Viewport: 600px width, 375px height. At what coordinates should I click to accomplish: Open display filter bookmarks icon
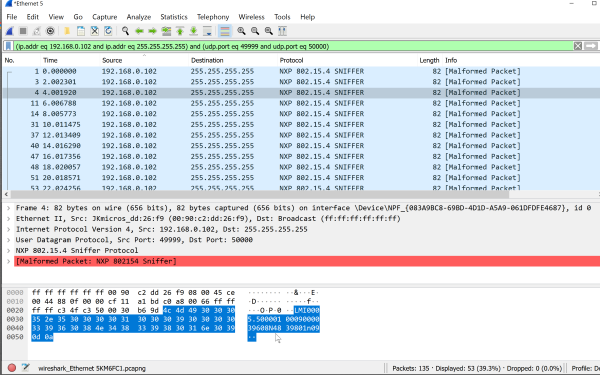(8, 46)
